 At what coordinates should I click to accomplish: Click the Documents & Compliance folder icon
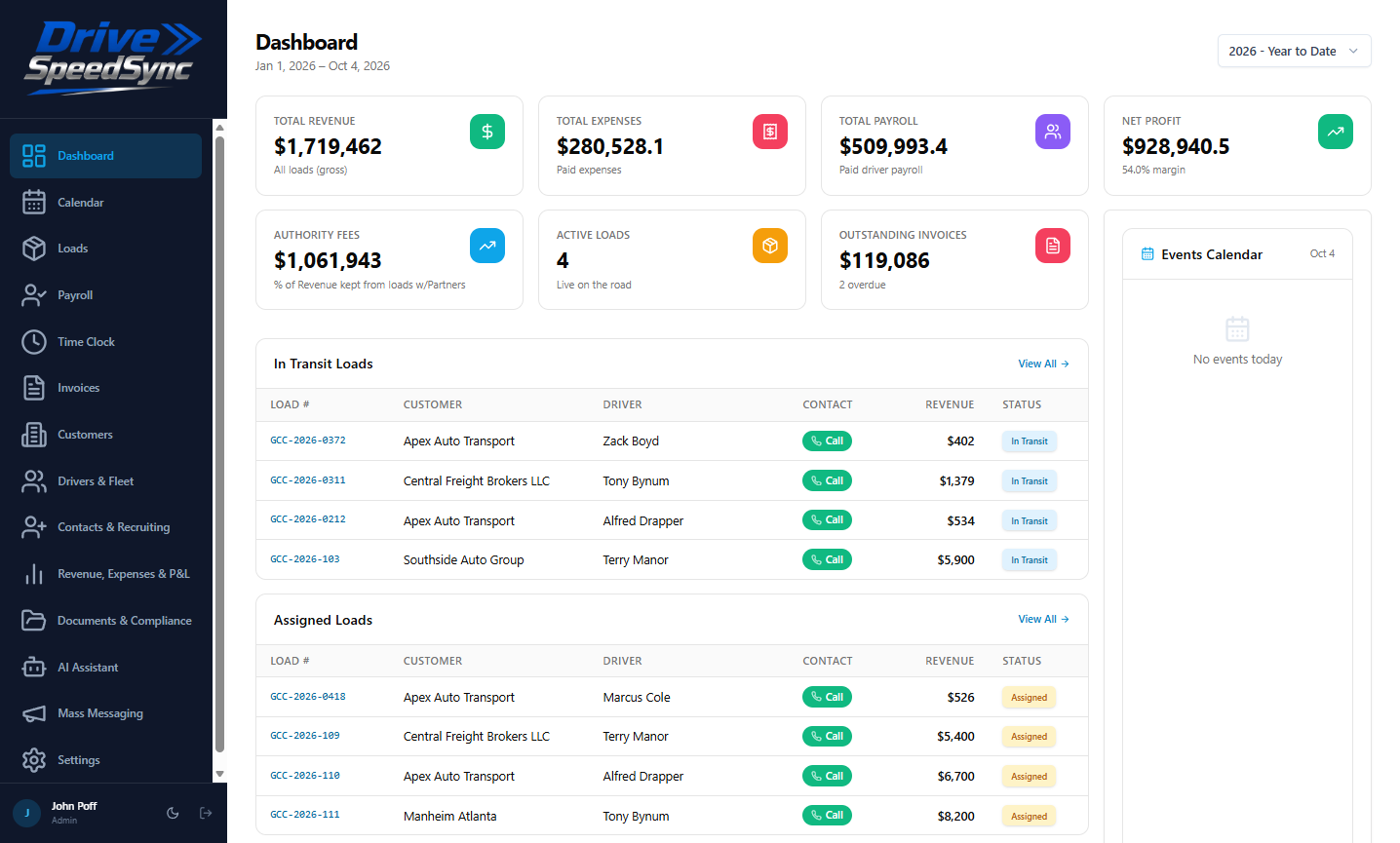tap(34, 621)
